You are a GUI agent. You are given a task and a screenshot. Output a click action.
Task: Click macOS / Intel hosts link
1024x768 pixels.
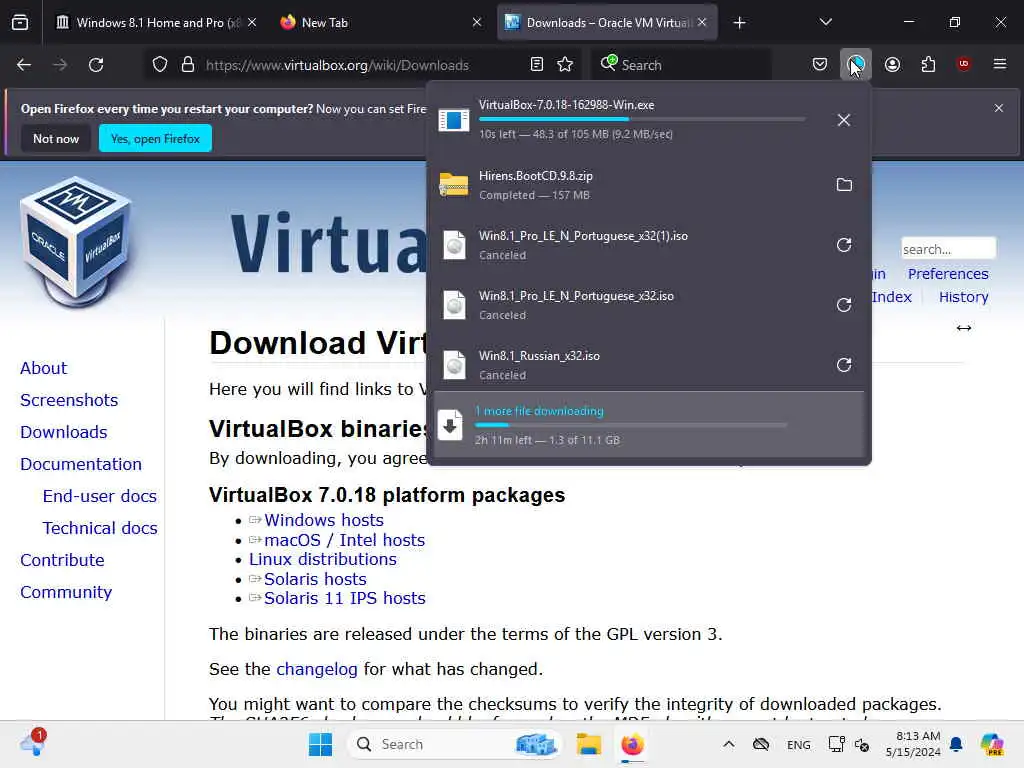pos(344,540)
